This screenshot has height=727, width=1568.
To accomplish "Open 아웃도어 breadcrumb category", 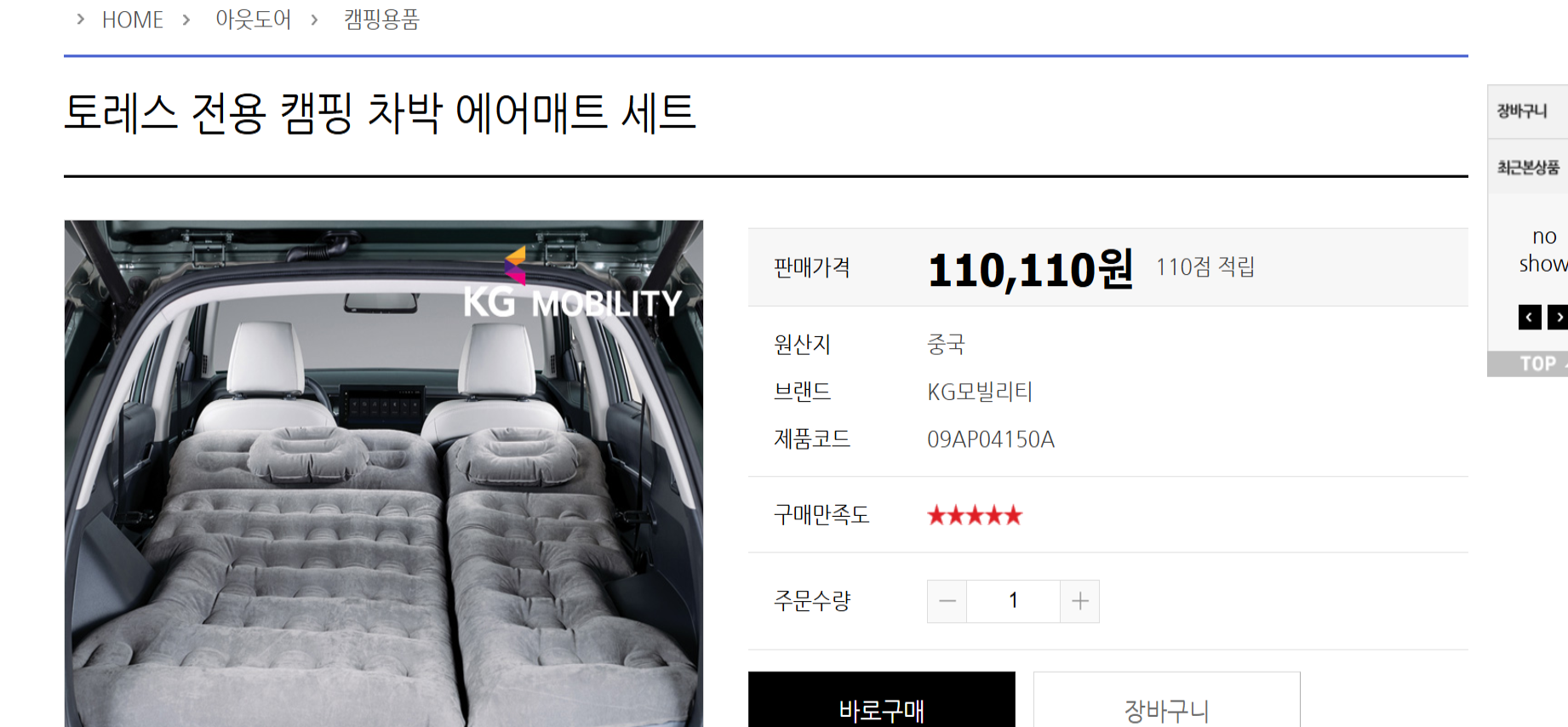I will 253,20.
